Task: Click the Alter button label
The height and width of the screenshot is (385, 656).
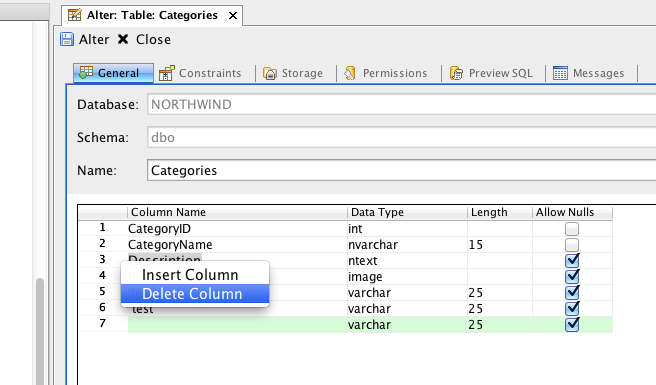Action: tap(94, 39)
